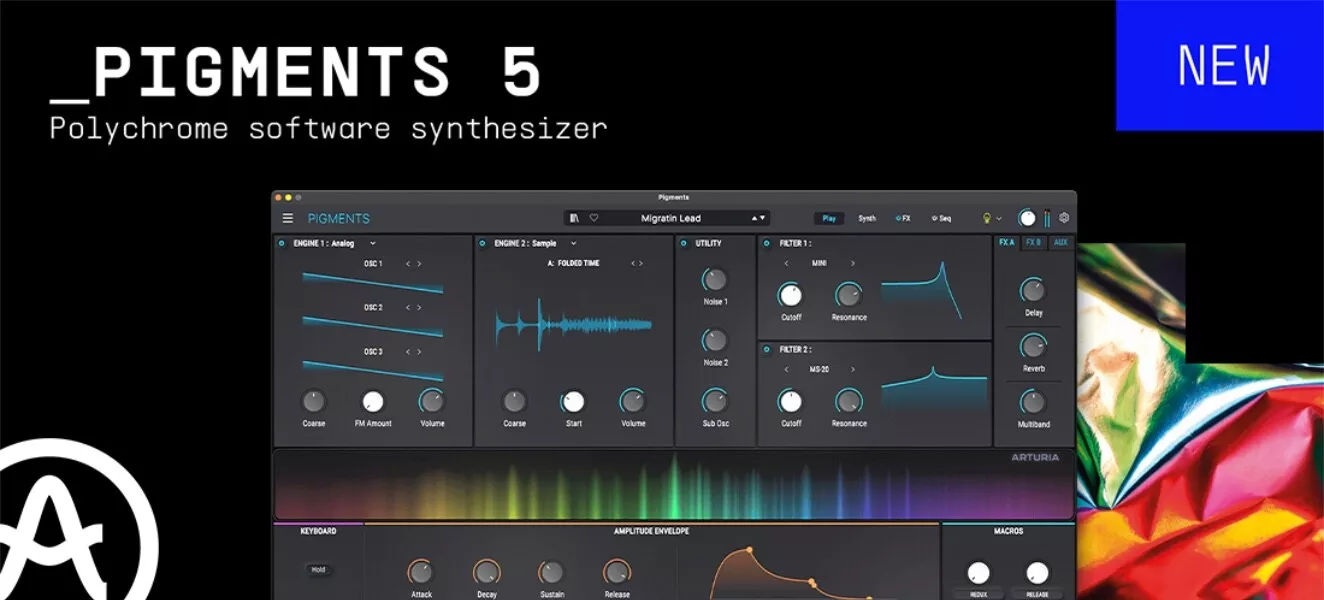The height and width of the screenshot is (600, 1324).
Task: Click the Multiband effect knob
Action: [x=1033, y=402]
